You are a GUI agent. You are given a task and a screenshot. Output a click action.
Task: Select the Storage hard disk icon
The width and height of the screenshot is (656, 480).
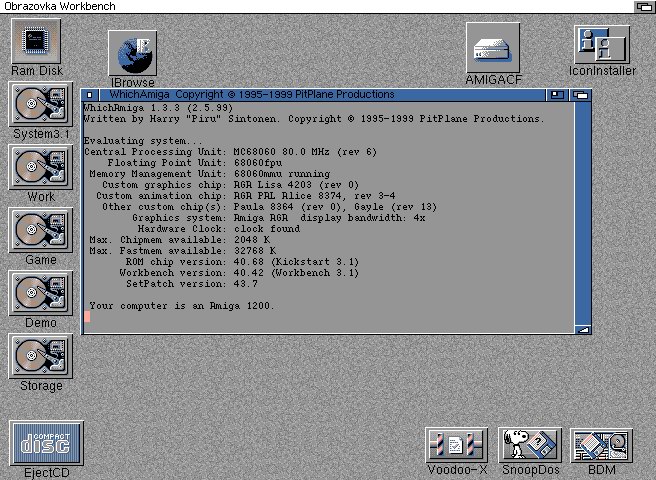41,356
